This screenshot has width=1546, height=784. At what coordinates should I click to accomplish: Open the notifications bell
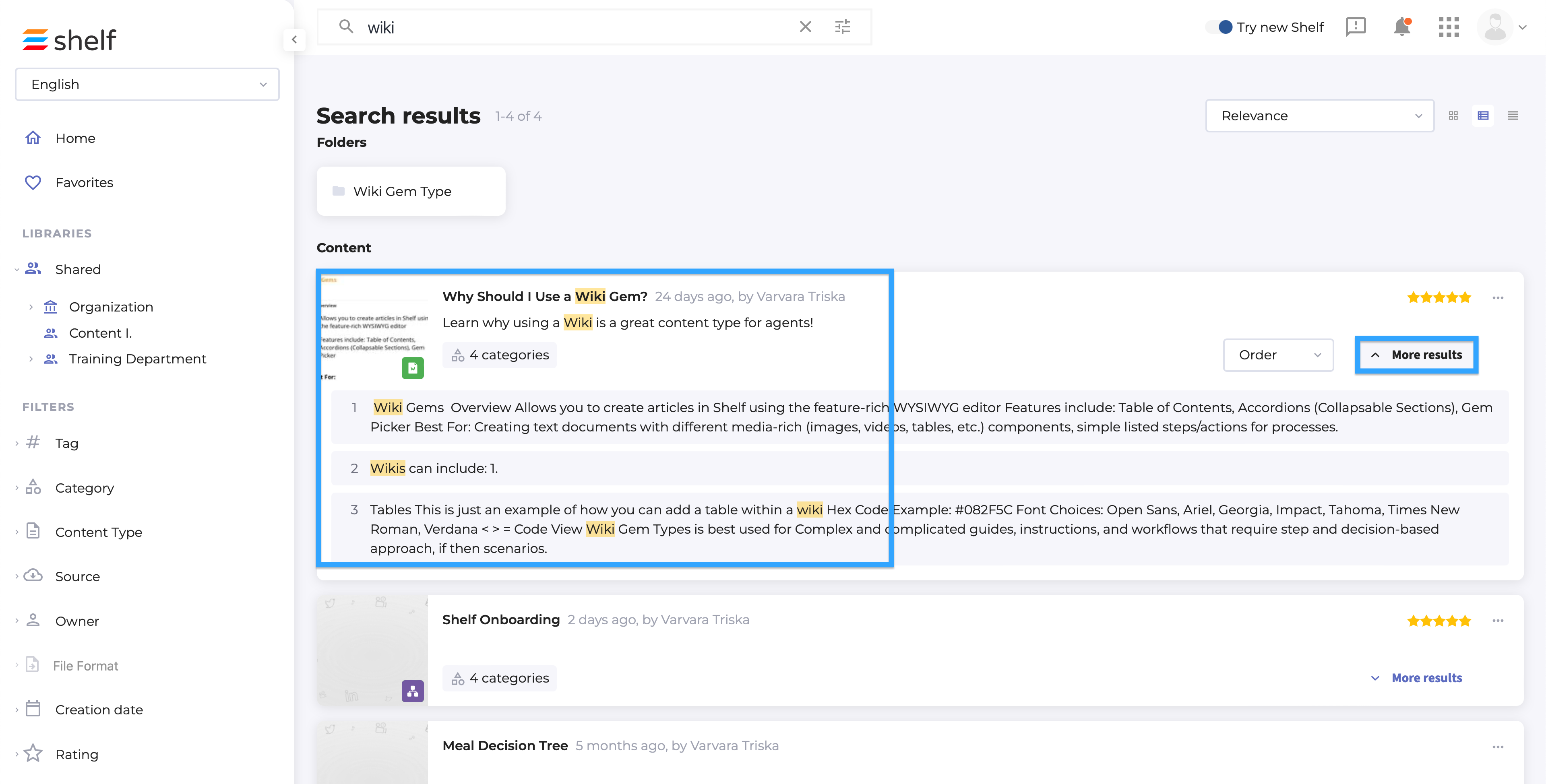point(1401,27)
